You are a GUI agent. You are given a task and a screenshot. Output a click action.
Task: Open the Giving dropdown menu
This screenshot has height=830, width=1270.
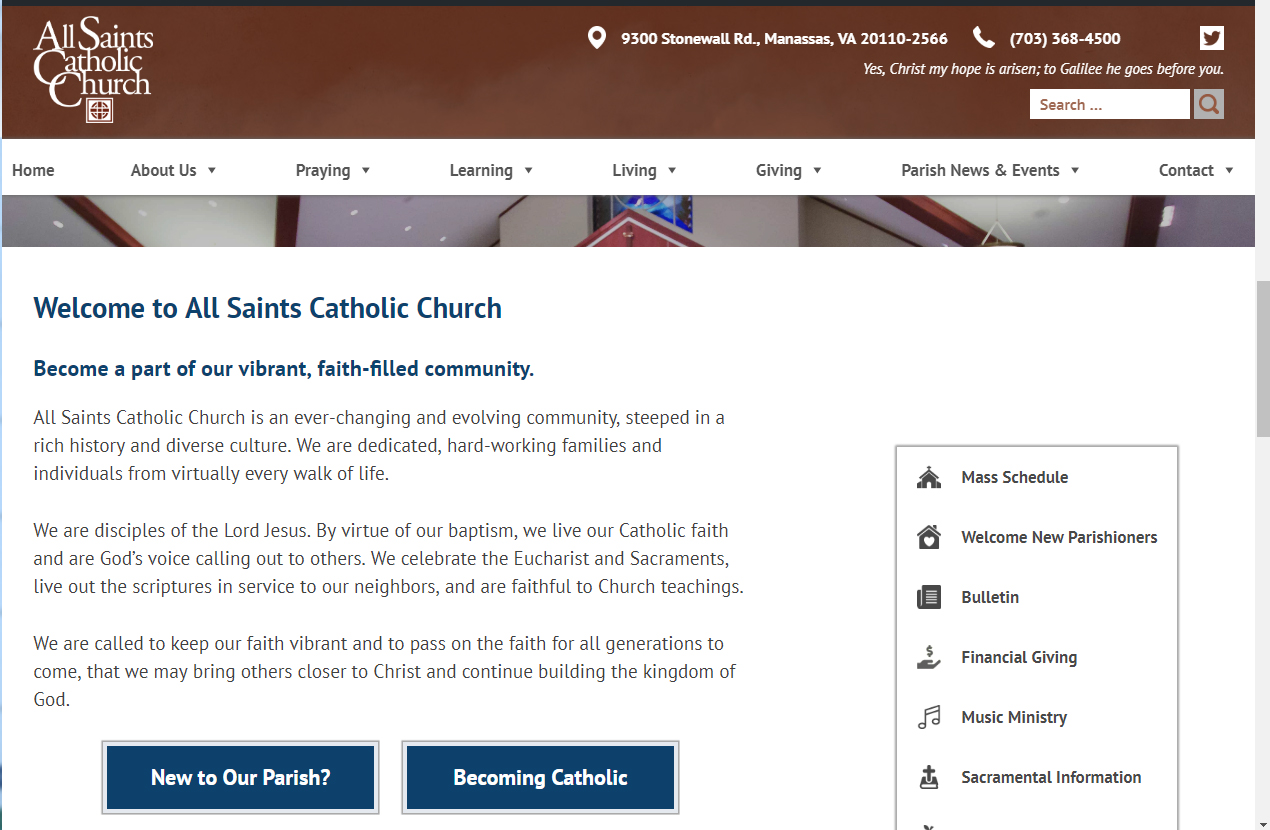789,170
